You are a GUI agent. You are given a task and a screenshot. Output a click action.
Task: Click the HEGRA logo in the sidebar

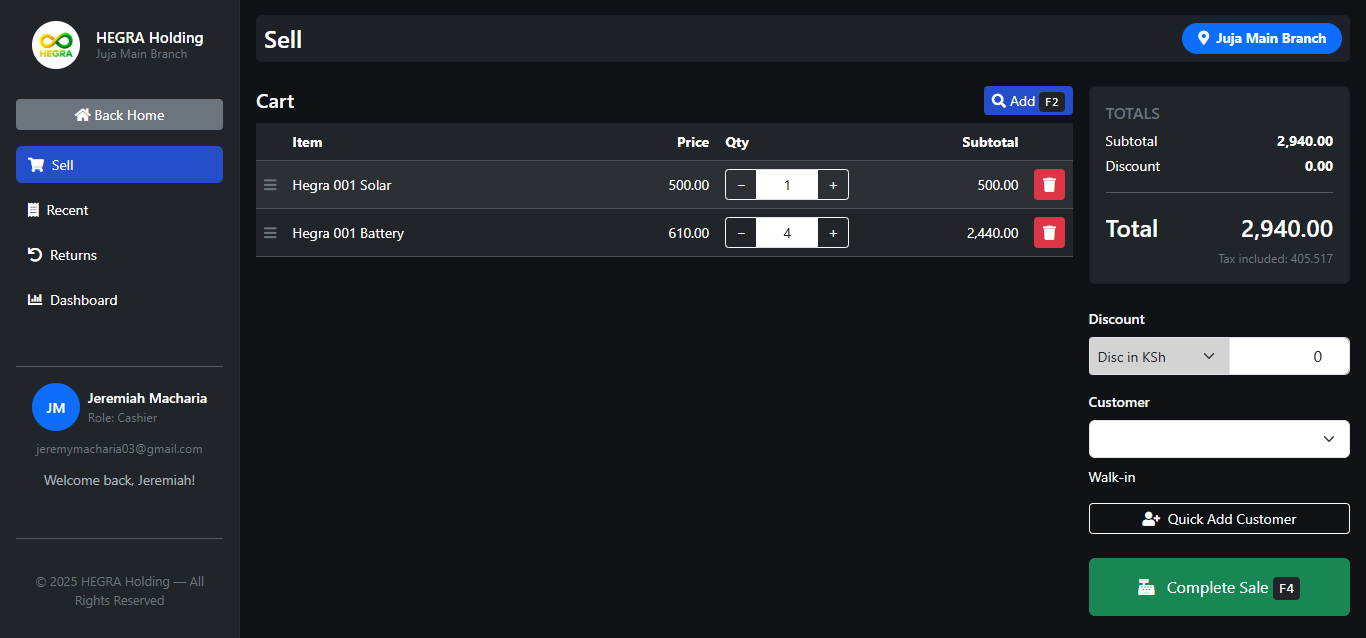click(56, 45)
